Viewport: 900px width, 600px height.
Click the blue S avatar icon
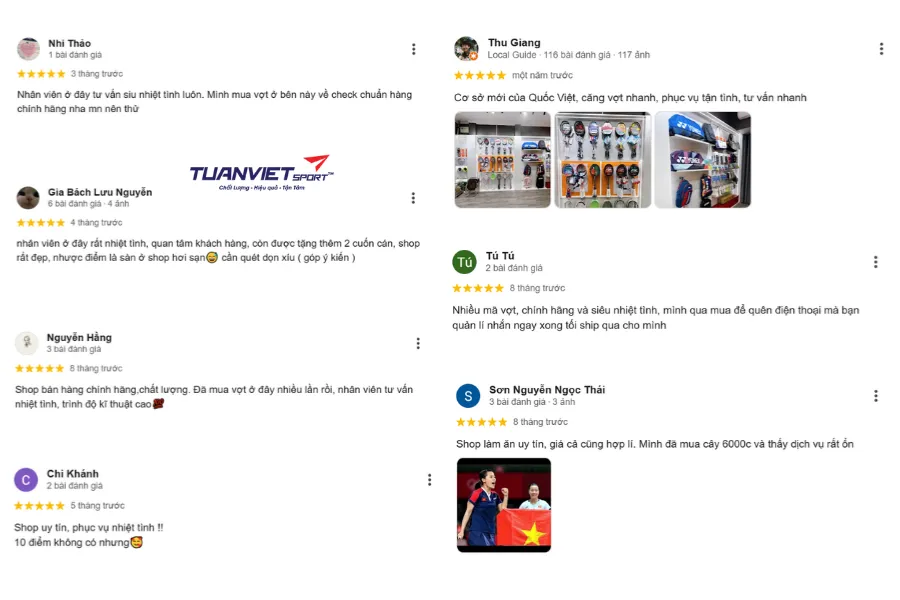468,396
